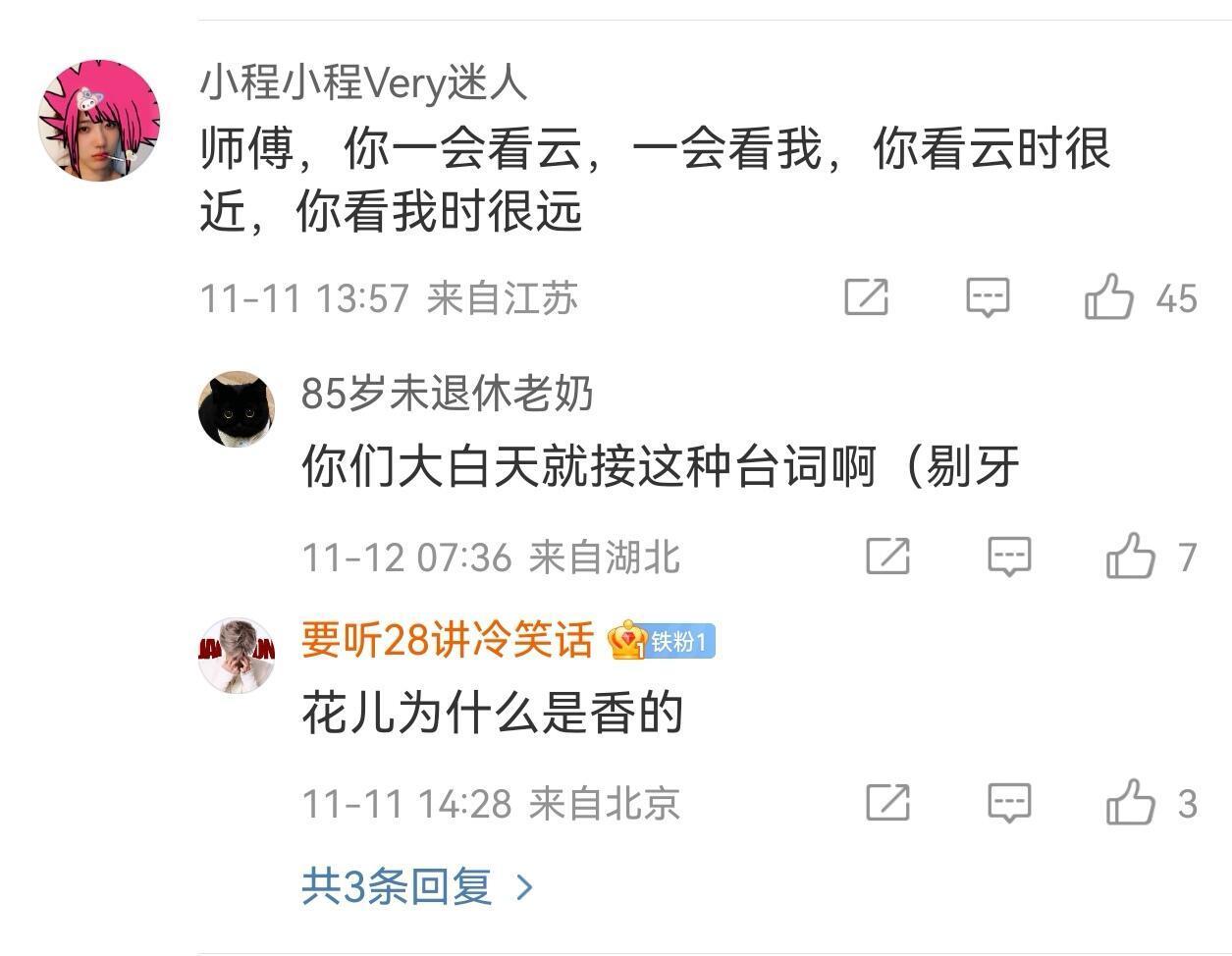This screenshot has height=956, width=1232.
Task: Tap the reply text 你们大白天就接这种台词啊
Action: [x=588, y=466]
